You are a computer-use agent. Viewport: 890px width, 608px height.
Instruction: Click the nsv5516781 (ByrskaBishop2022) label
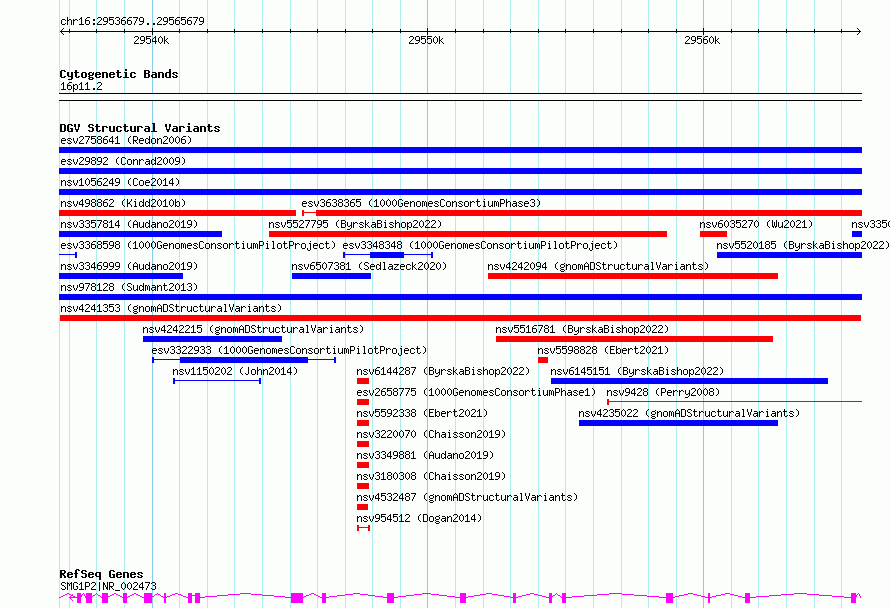coord(582,329)
